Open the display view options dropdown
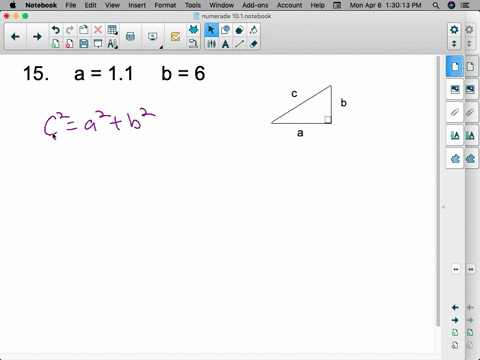The image size is (480, 360). click(x=153, y=37)
